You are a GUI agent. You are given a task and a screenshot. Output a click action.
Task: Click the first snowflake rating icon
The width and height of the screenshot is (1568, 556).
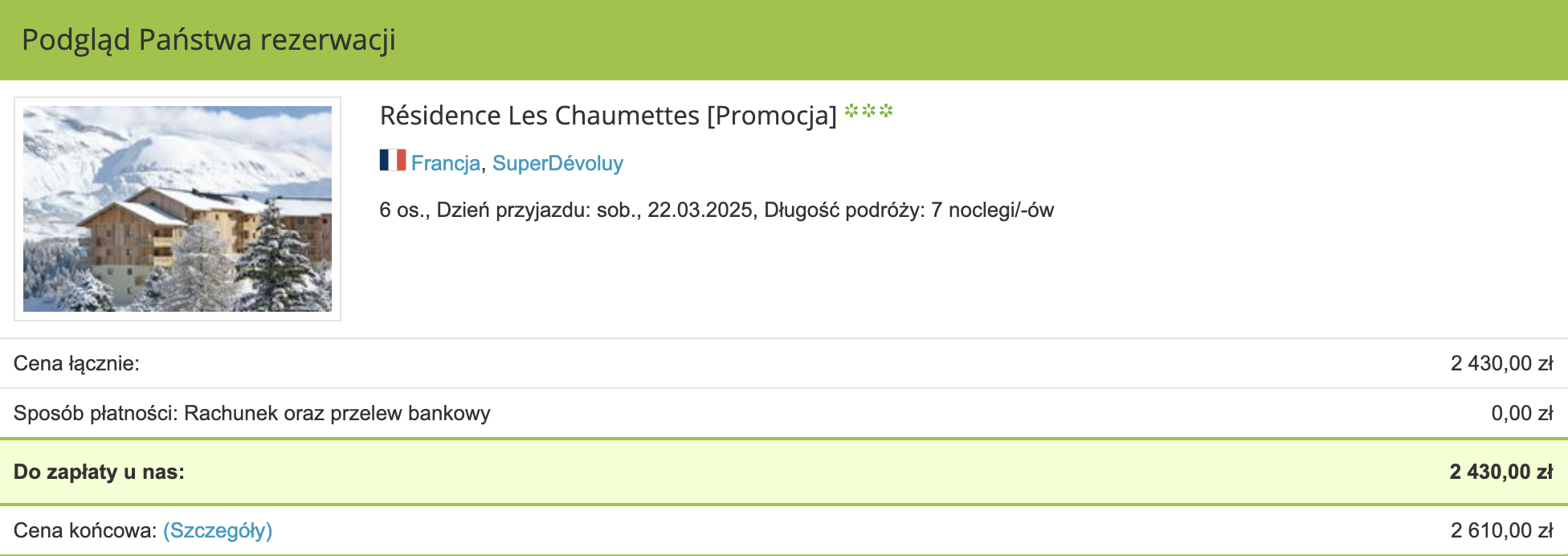(852, 111)
